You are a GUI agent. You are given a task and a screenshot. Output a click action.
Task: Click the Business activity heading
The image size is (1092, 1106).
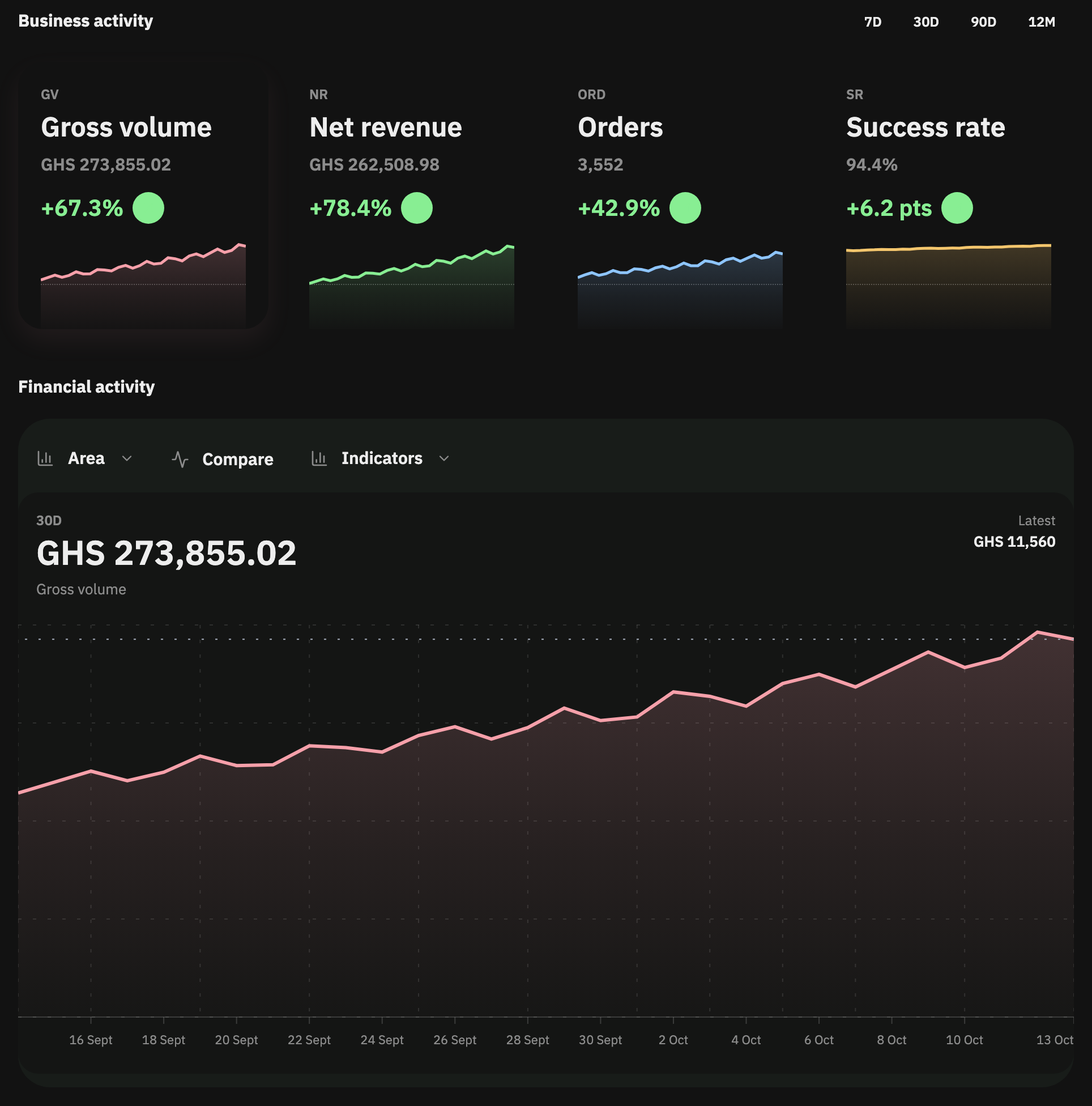[x=86, y=21]
